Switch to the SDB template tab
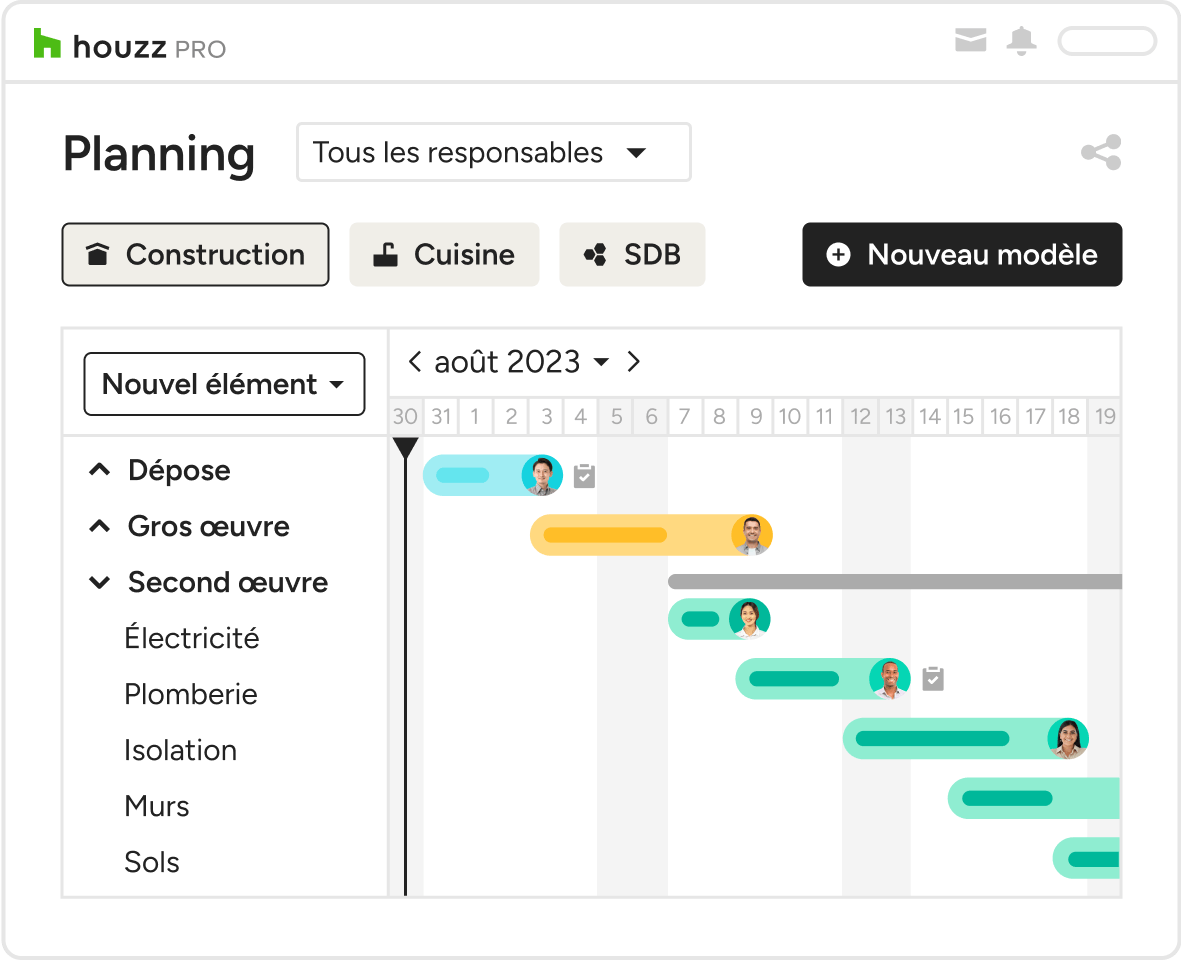The height and width of the screenshot is (960, 1181). coord(632,255)
